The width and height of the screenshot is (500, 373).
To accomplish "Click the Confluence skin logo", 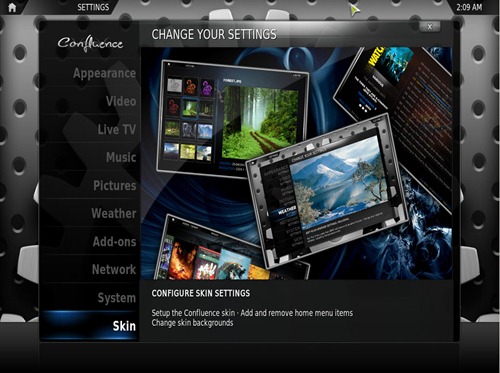I will pos(90,43).
